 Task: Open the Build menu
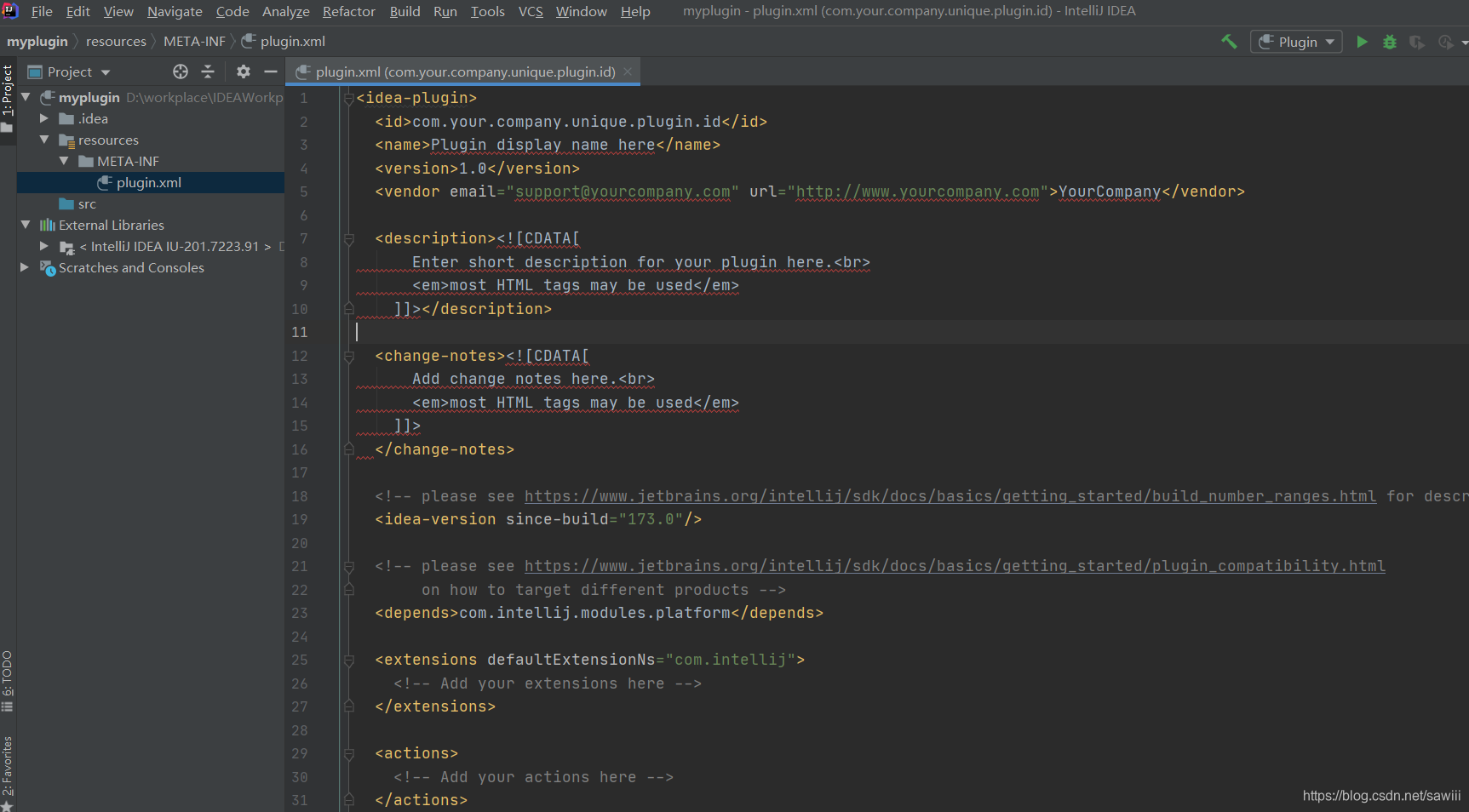(x=405, y=11)
